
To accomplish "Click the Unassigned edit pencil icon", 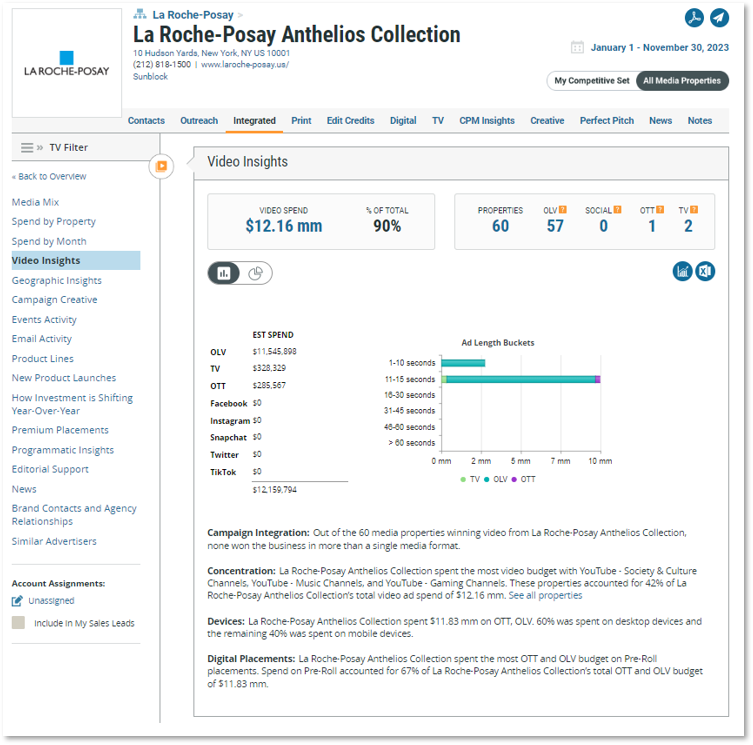I will coord(17,600).
